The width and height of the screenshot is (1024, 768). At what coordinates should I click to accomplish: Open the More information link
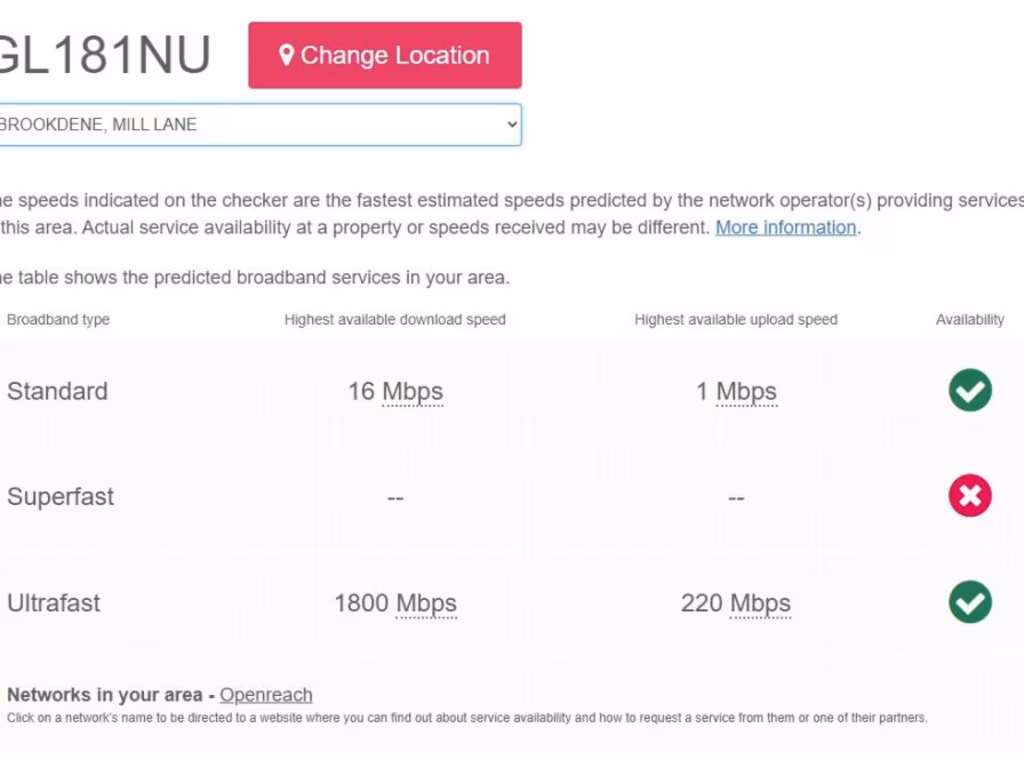[x=786, y=227]
